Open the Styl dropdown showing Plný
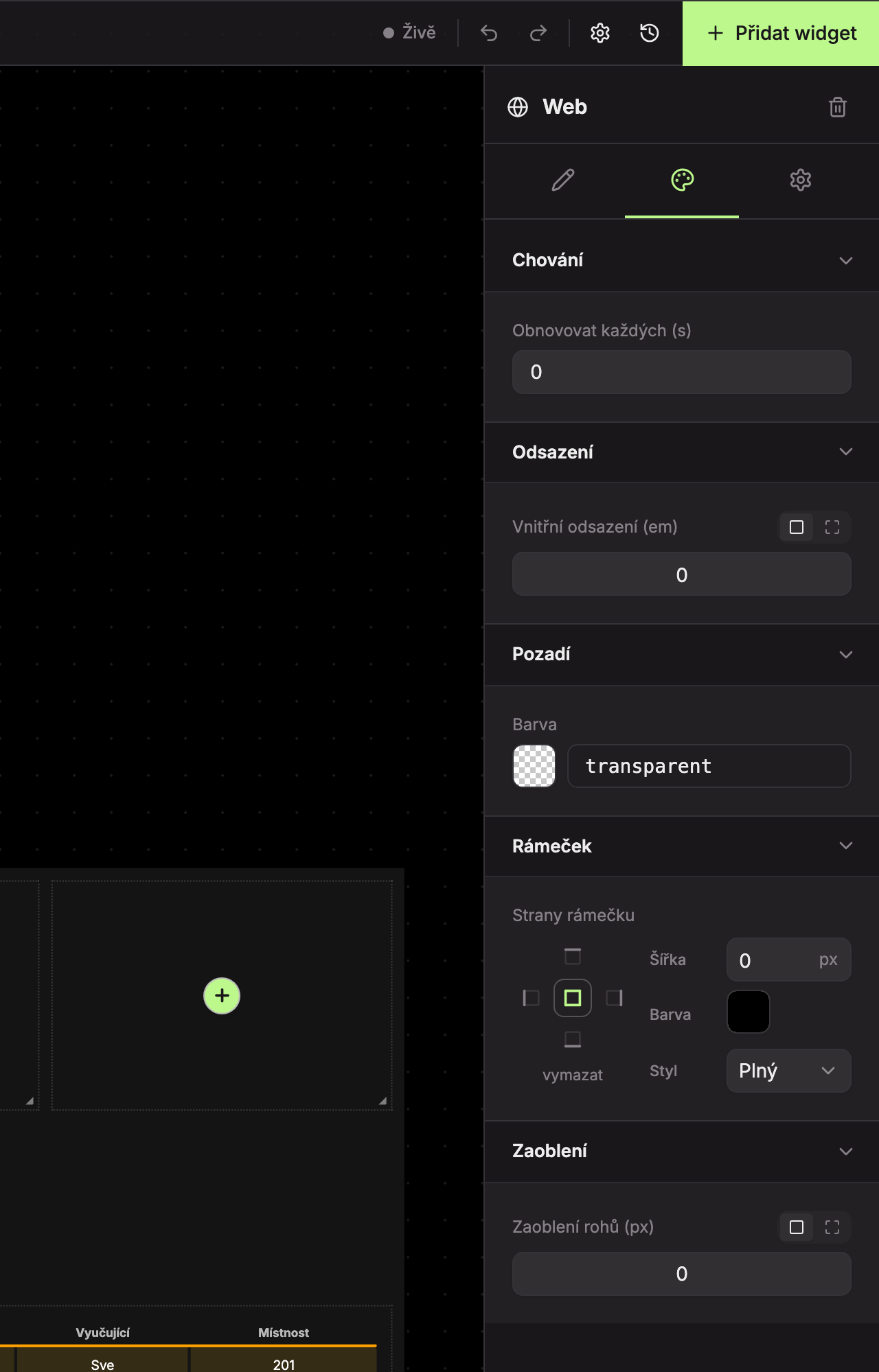 [789, 1071]
